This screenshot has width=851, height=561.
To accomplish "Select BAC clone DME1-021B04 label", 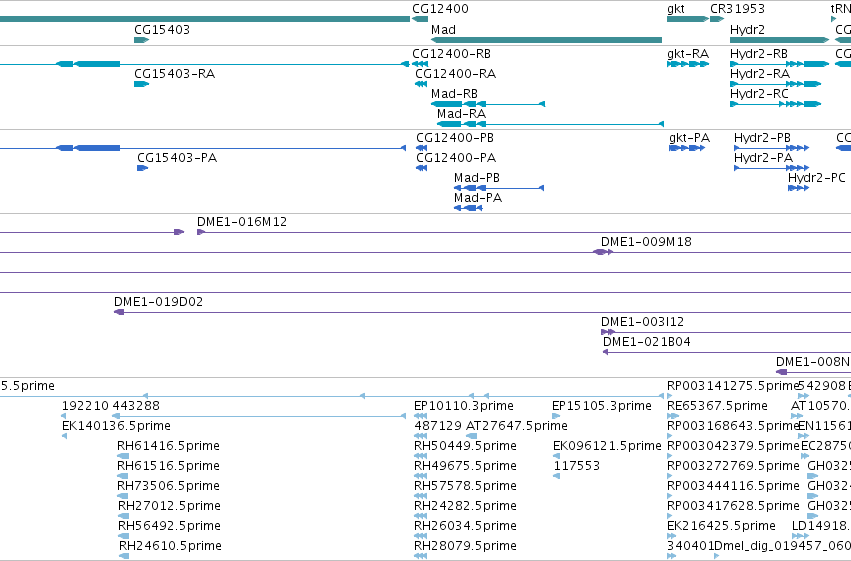I will (x=646, y=342).
